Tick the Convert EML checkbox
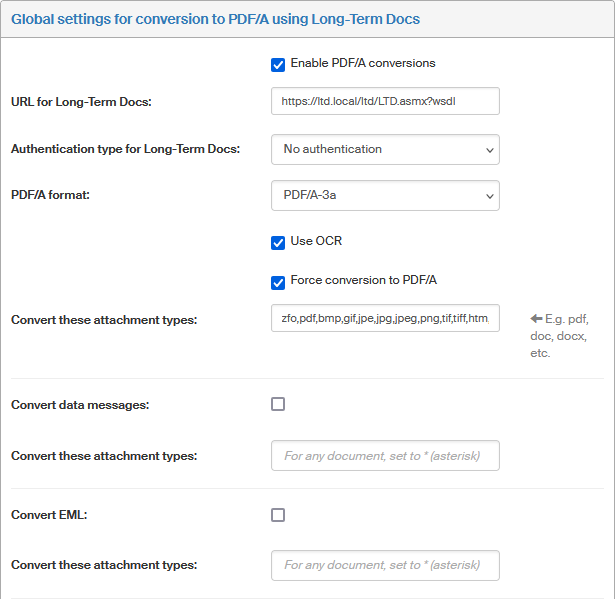Image resolution: width=615 pixels, height=599 pixels. (278, 514)
